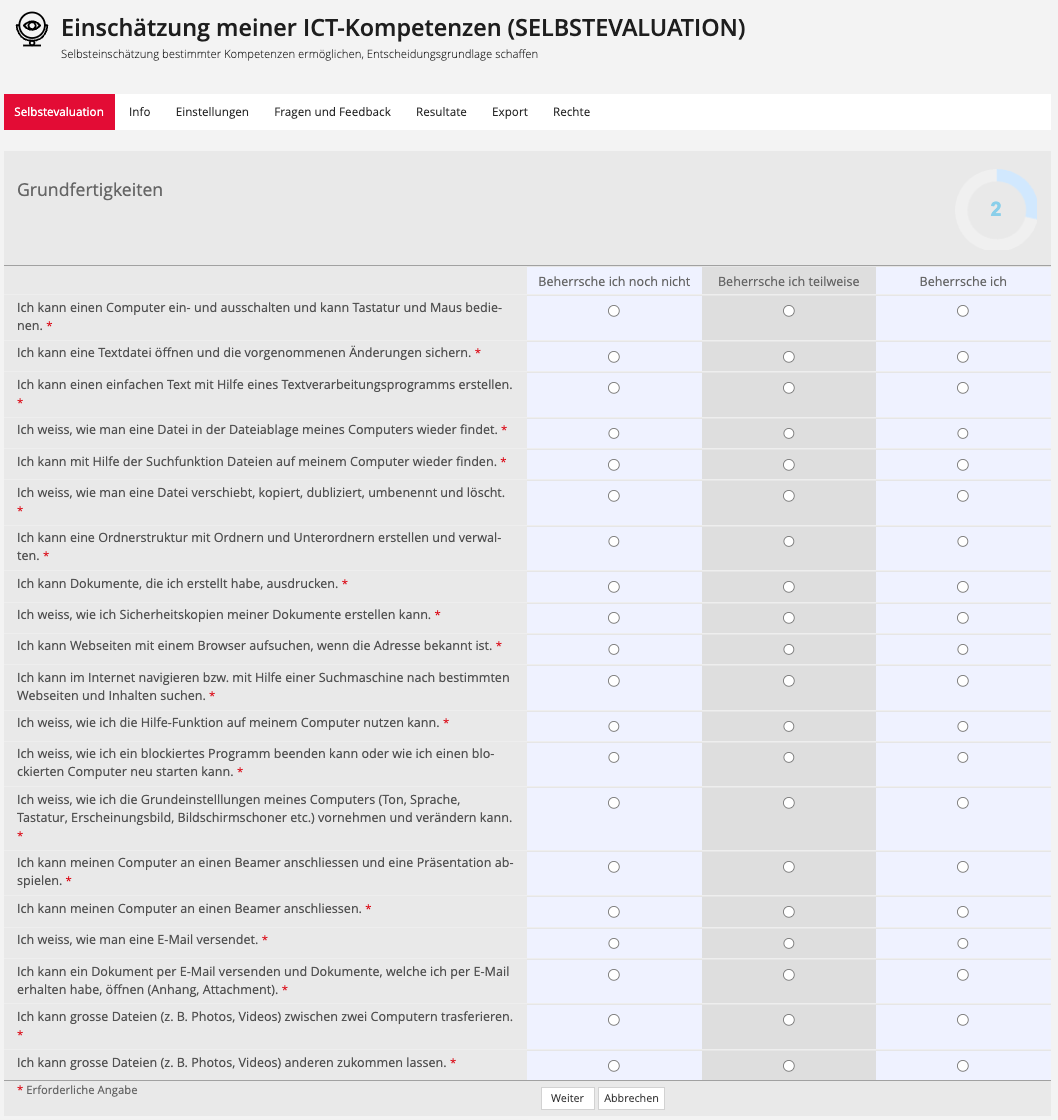Click the Grundfertigkeiten section heading
1058x1120 pixels.
90,190
